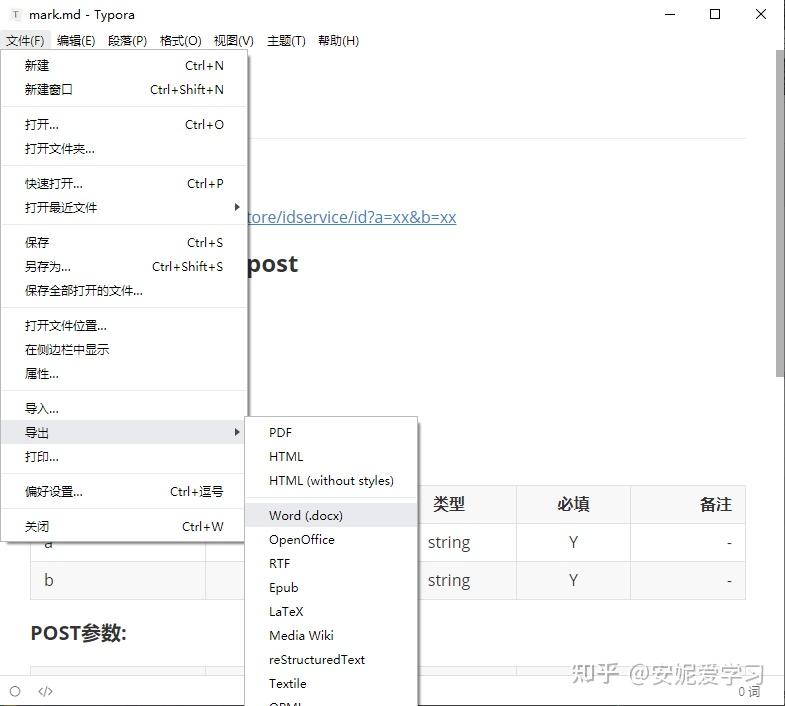Export as HTML (without styles)

(331, 481)
